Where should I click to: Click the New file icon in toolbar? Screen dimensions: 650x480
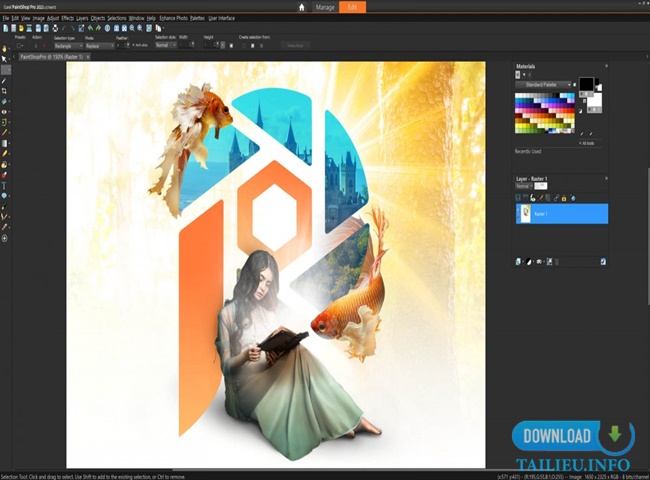coord(5,28)
